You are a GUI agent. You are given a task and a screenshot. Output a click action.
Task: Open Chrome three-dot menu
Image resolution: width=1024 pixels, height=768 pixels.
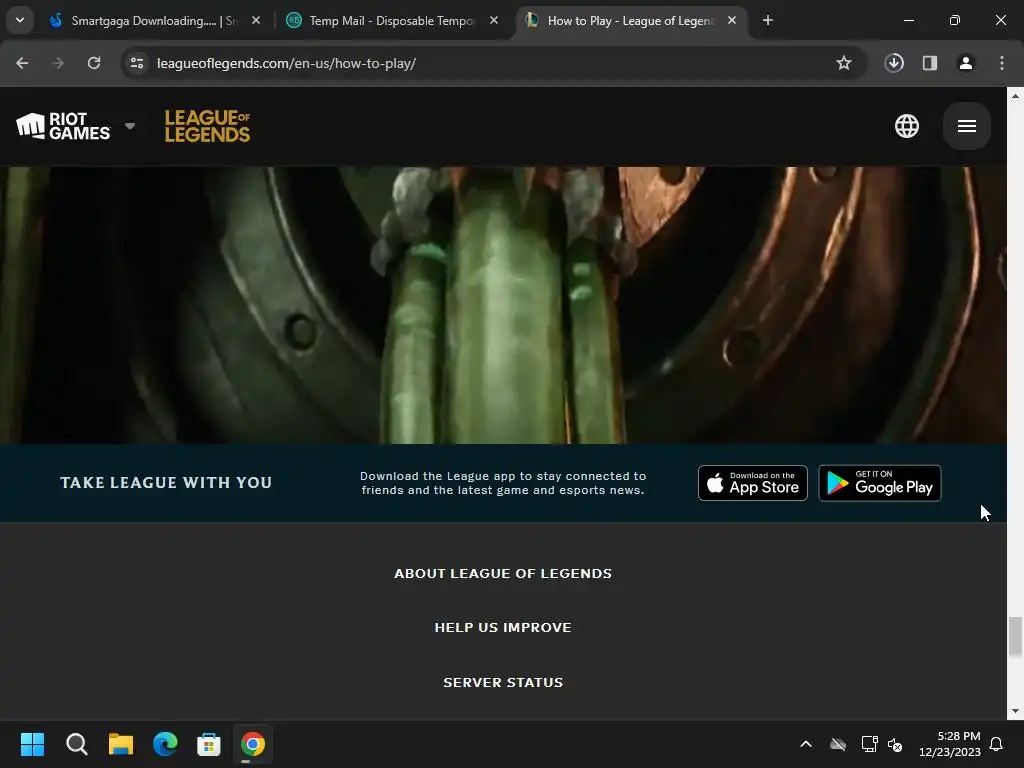click(1002, 63)
